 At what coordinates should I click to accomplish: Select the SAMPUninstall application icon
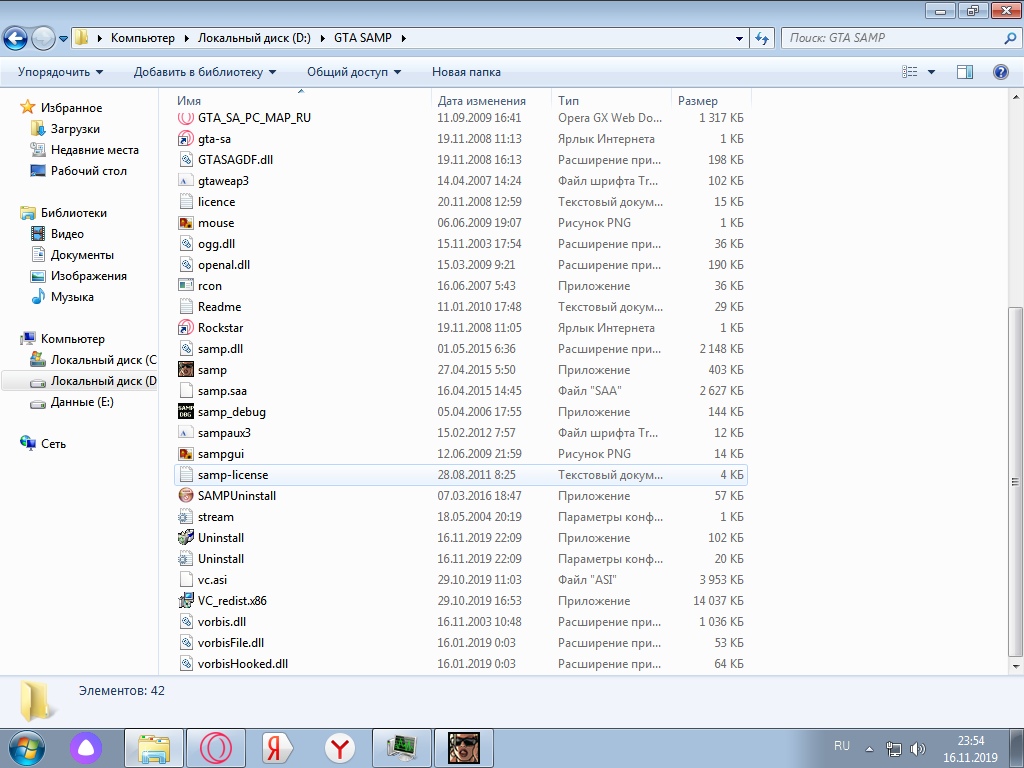click(186, 496)
